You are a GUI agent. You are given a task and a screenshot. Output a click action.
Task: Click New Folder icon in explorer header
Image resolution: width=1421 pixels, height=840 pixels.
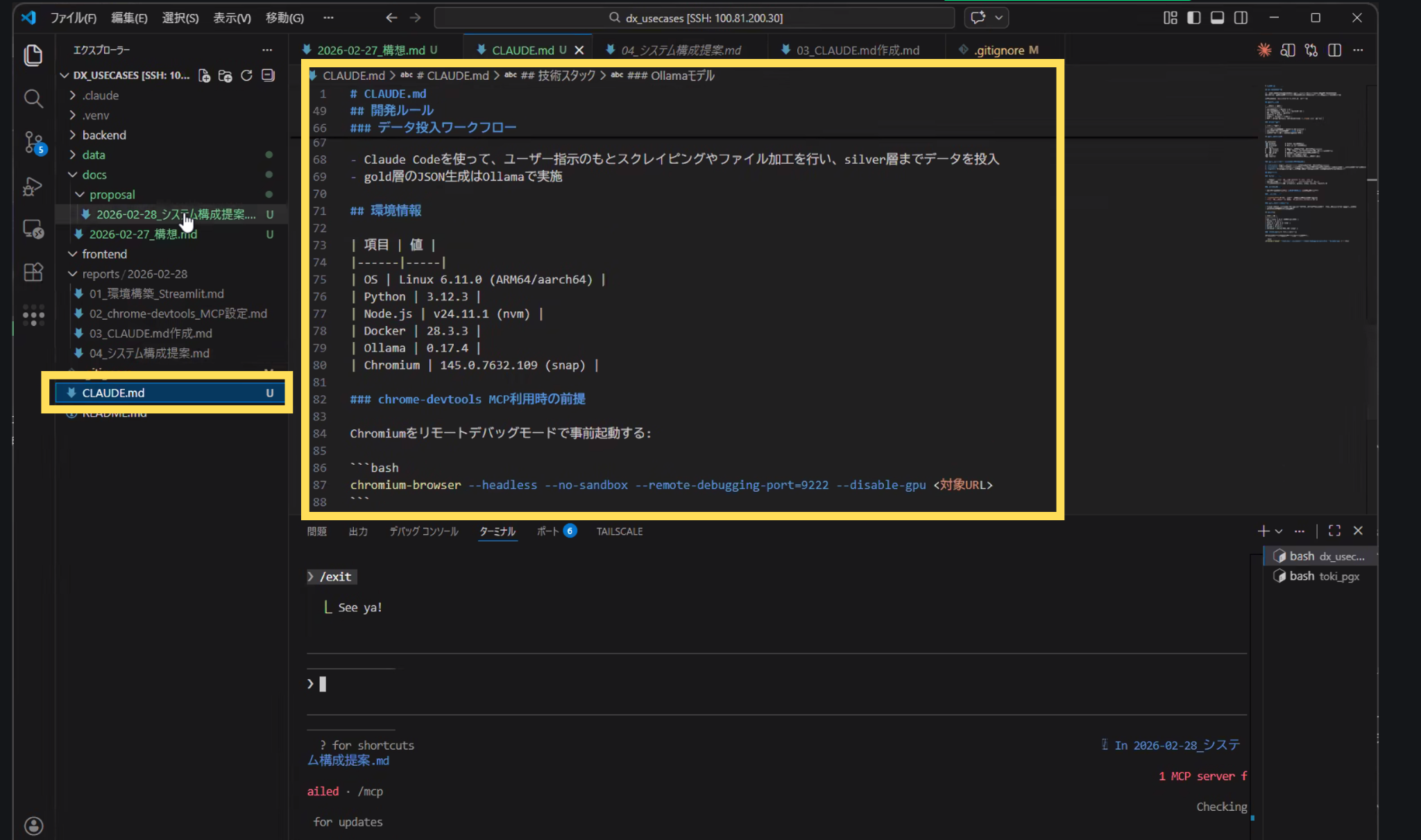[x=225, y=76]
